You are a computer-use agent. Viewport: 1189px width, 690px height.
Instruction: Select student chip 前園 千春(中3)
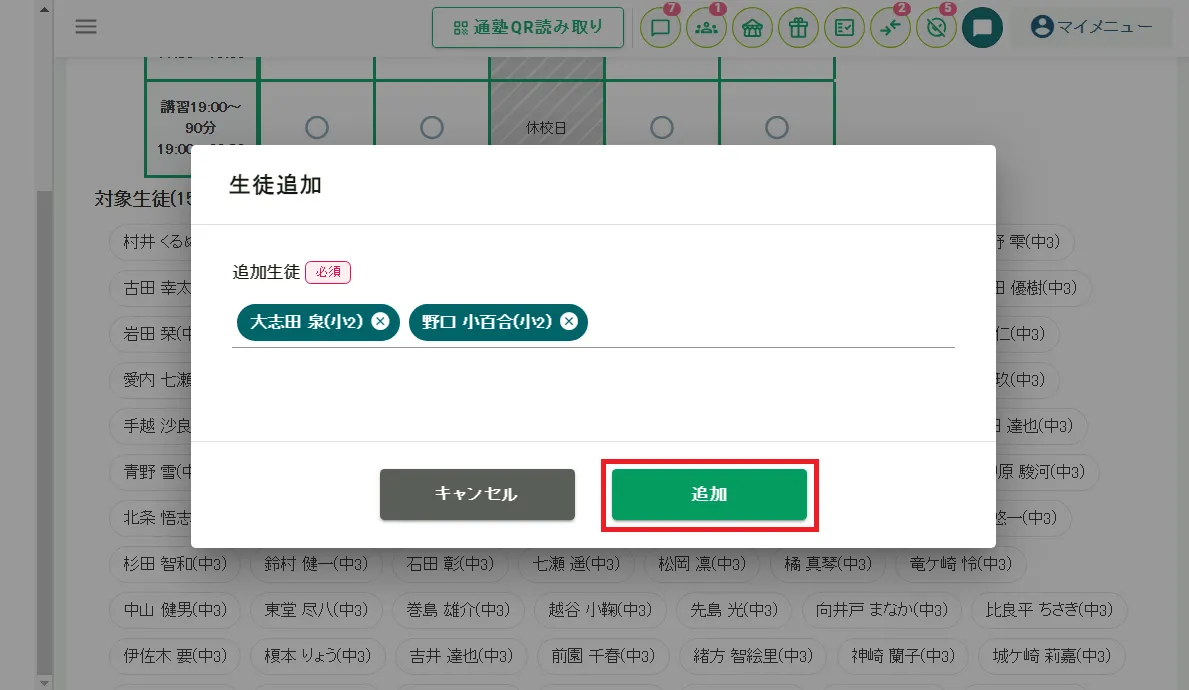(x=603, y=656)
